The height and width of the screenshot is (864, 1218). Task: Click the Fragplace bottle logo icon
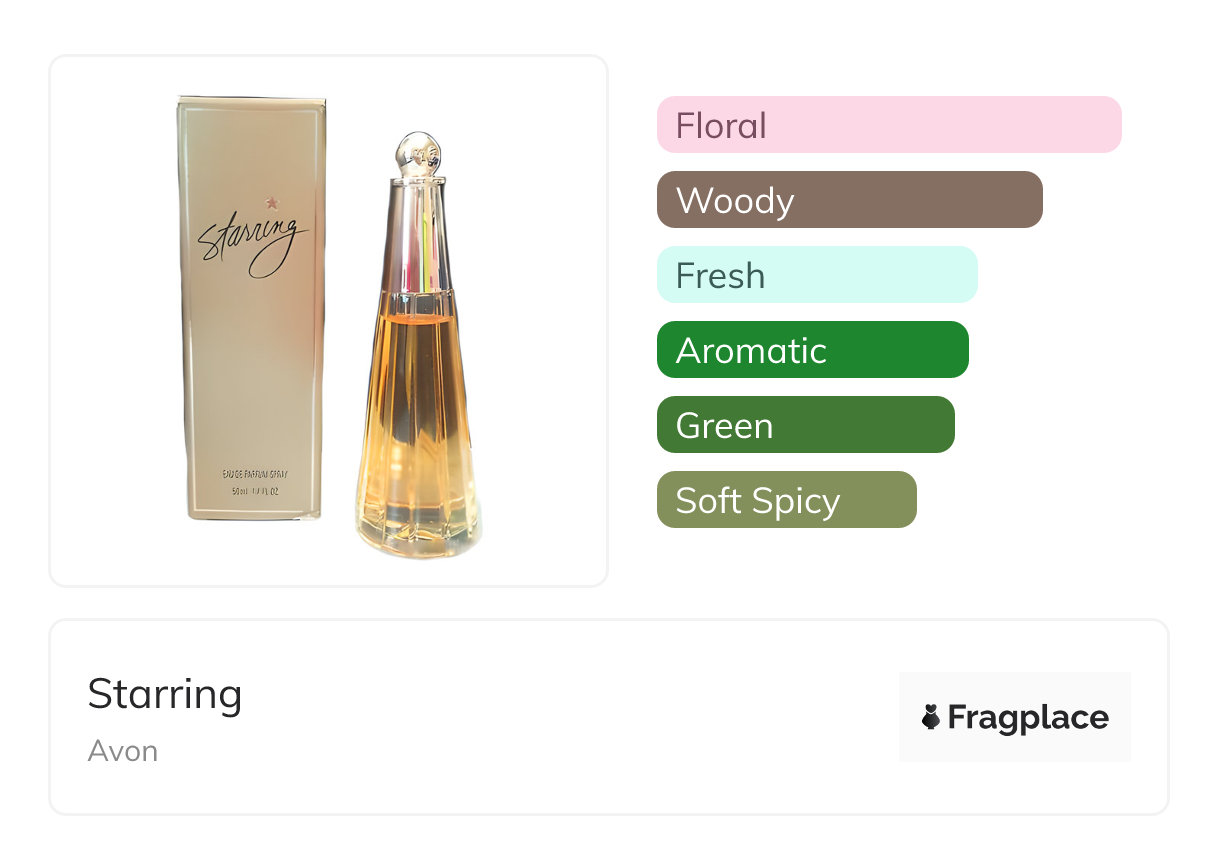[x=931, y=717]
